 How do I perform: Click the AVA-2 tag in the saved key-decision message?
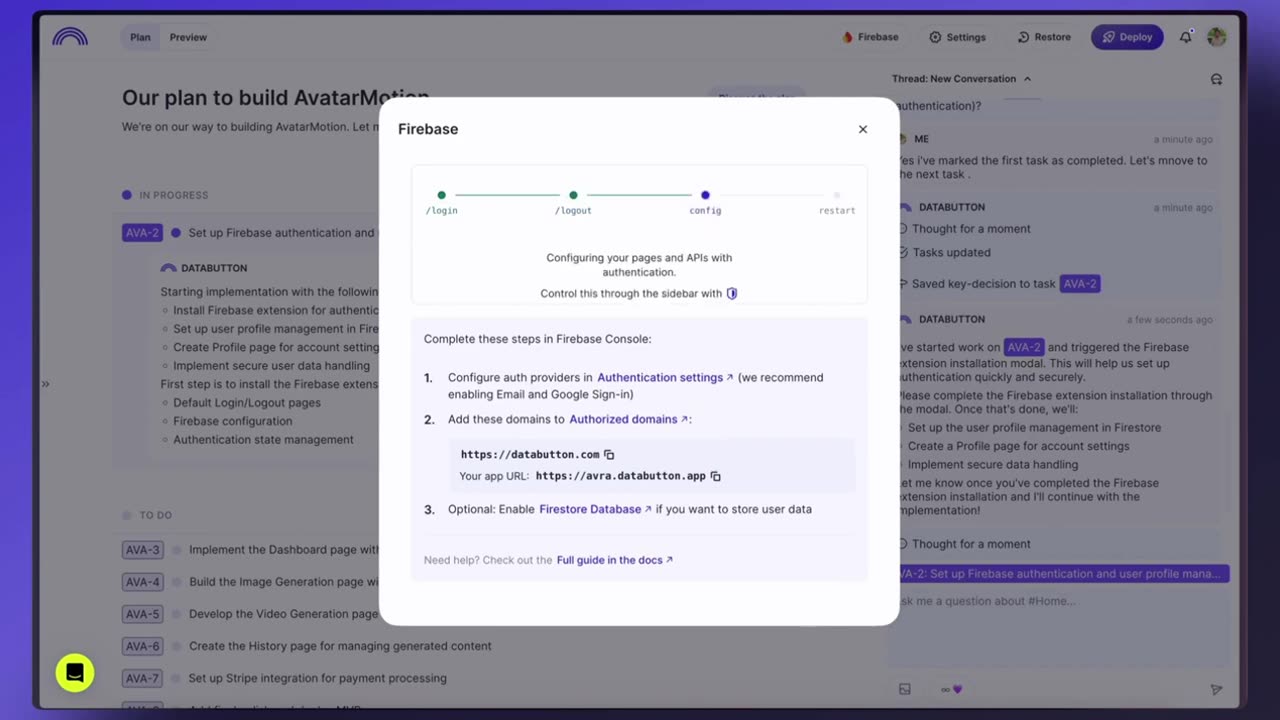pyautogui.click(x=1080, y=284)
